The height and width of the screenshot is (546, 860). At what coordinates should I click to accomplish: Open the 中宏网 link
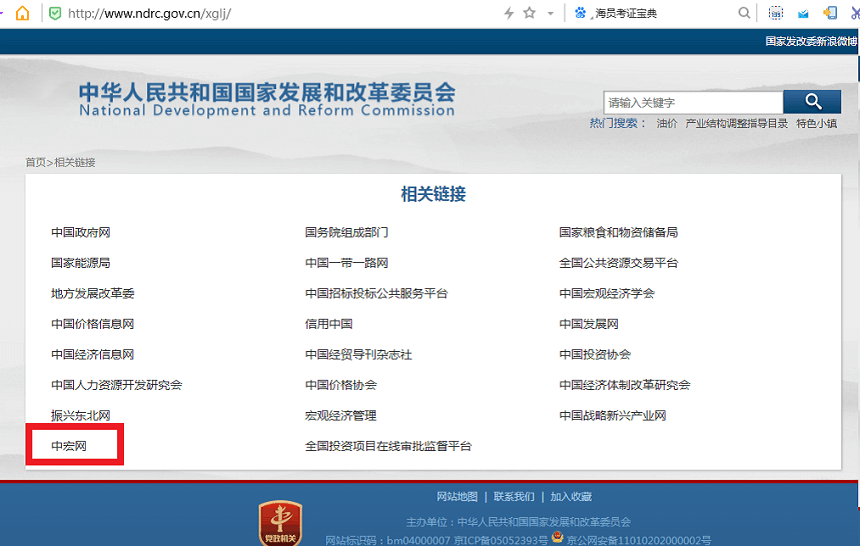tap(69, 446)
